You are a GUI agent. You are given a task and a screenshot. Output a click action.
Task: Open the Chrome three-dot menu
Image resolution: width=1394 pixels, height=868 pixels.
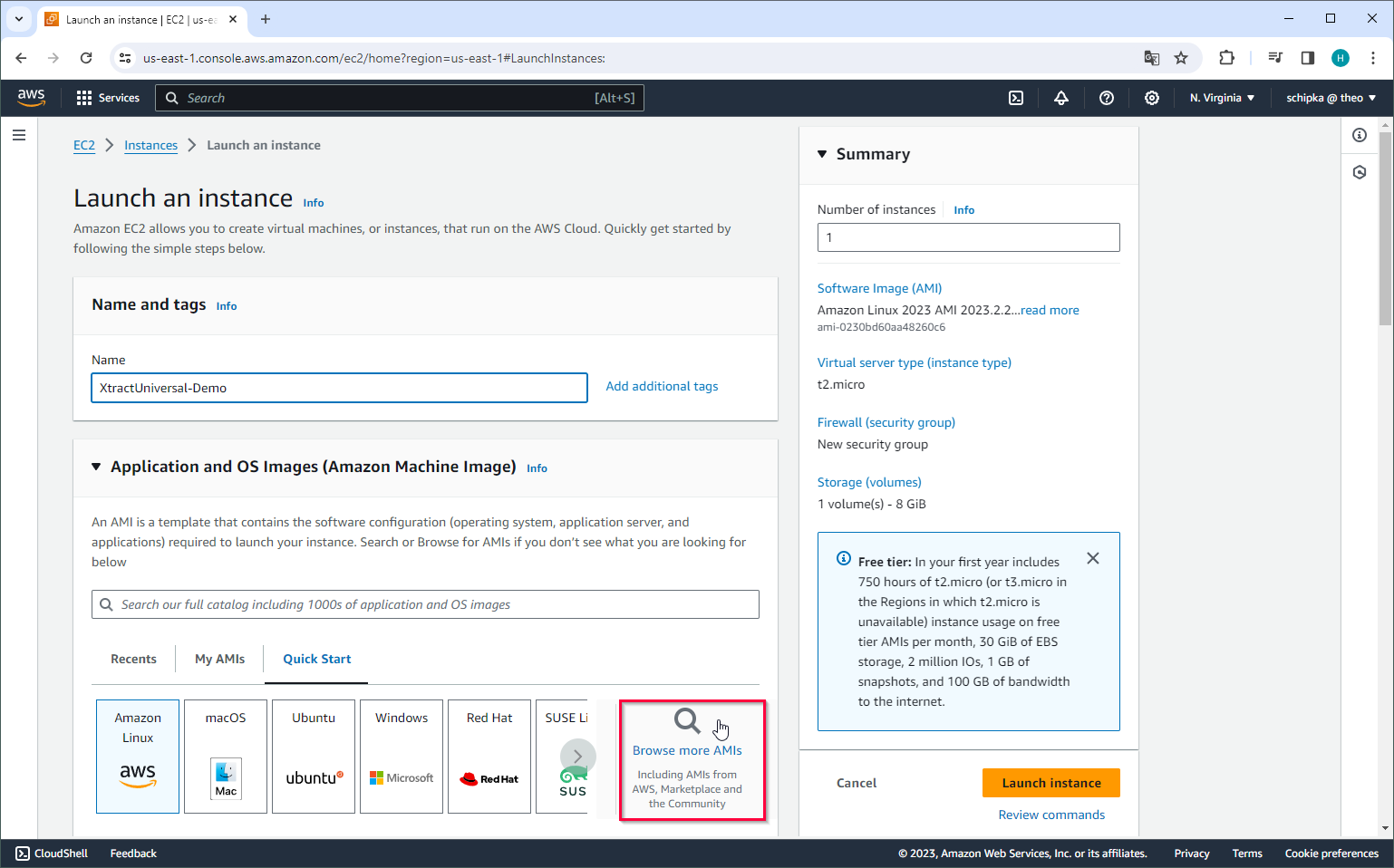point(1373,58)
